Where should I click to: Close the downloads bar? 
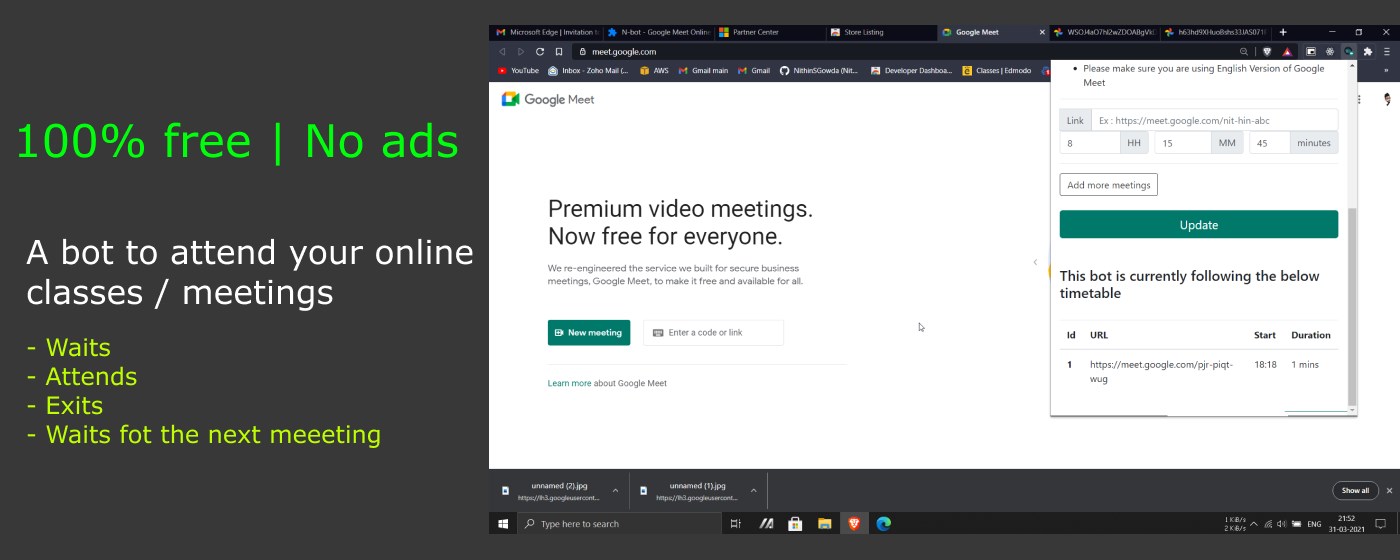pyautogui.click(x=1389, y=491)
